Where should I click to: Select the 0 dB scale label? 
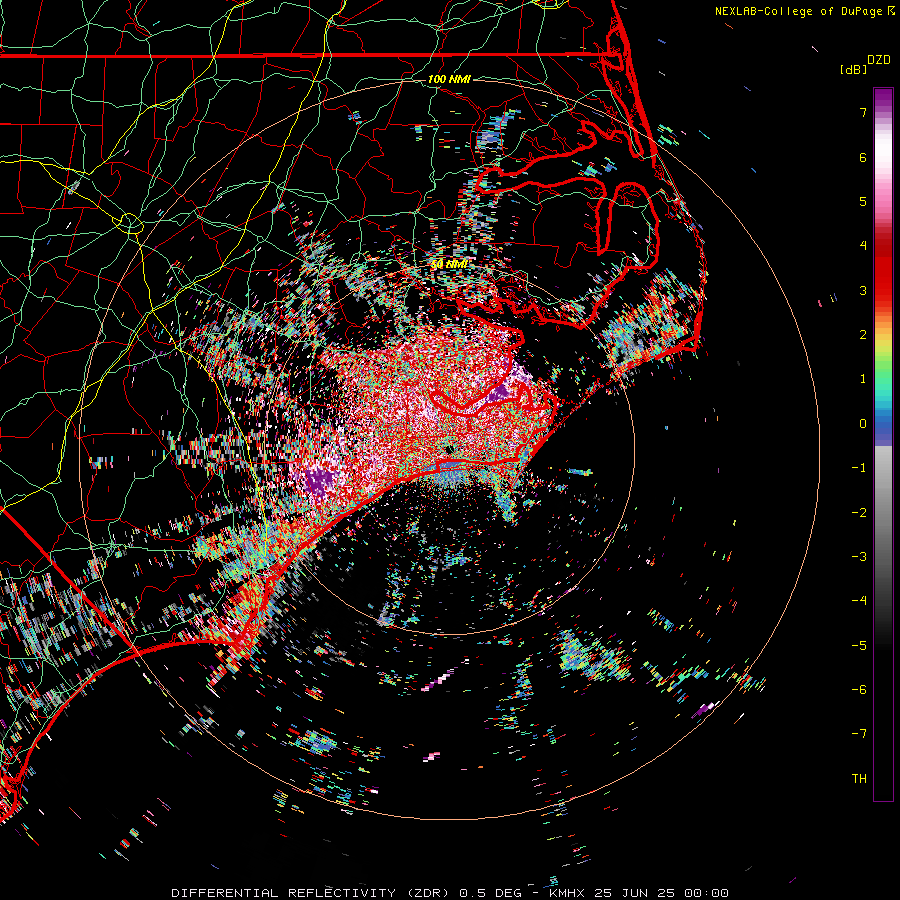(863, 424)
